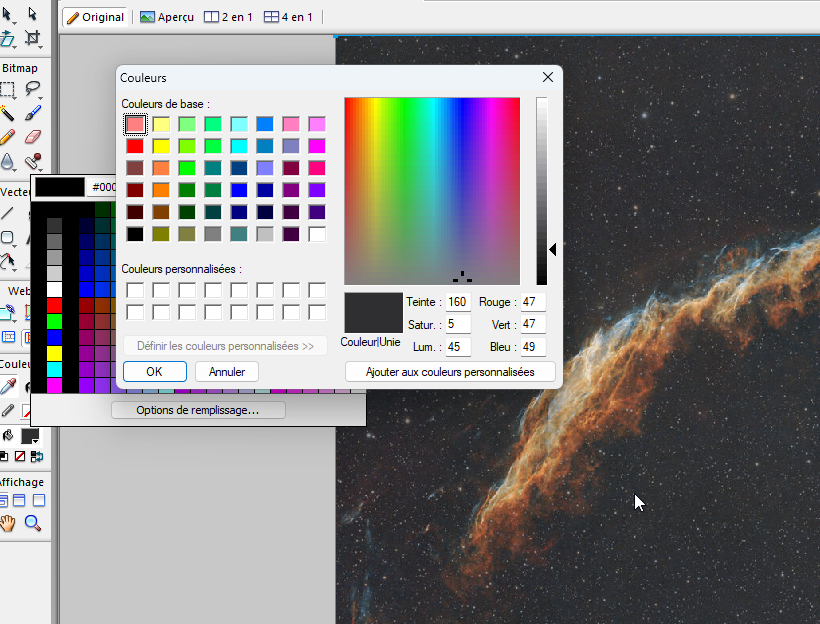Click the swap stroke and fill colors icon
Screen dimensions: 820x624
click(37, 457)
